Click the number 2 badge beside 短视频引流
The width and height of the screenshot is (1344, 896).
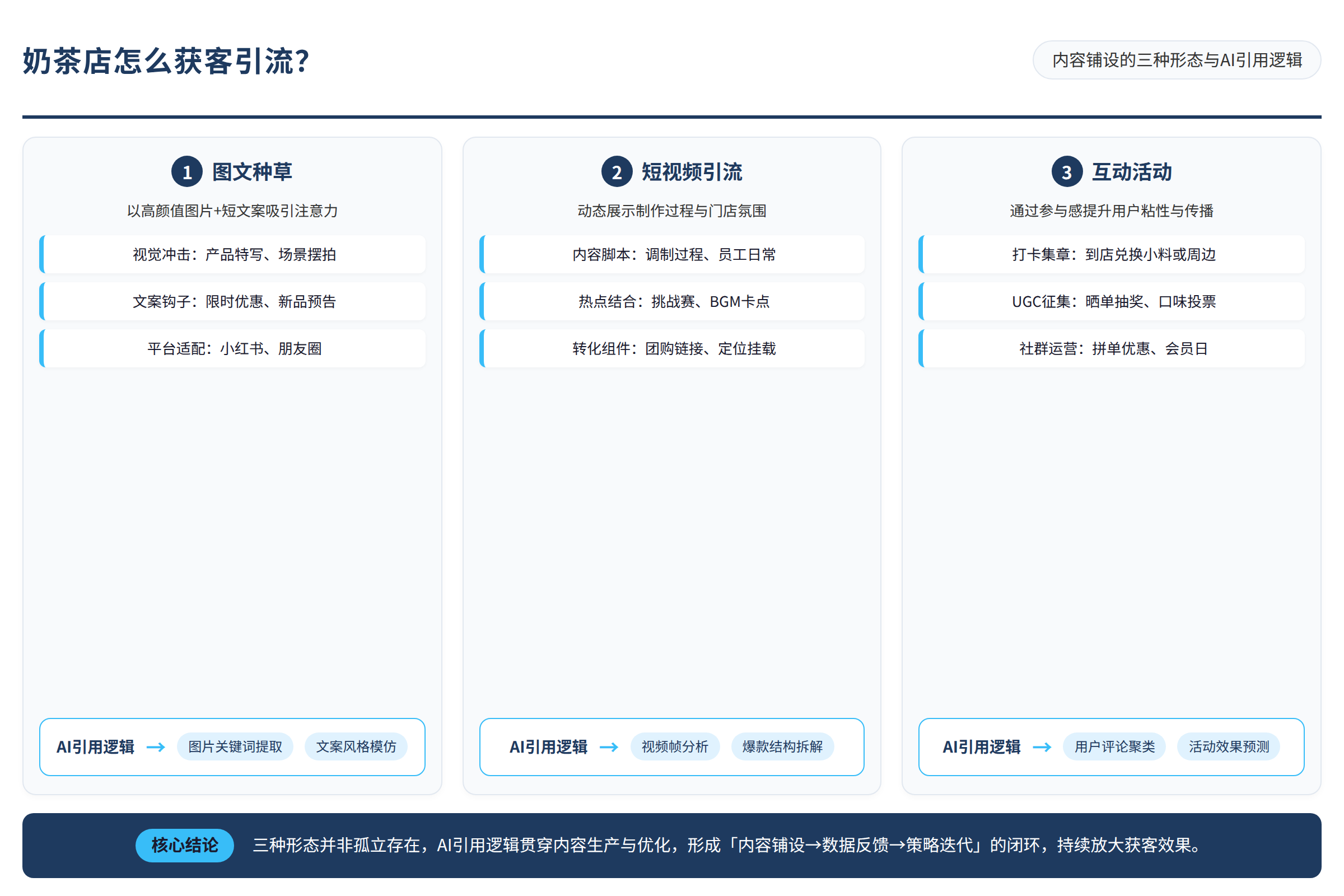tap(617, 171)
